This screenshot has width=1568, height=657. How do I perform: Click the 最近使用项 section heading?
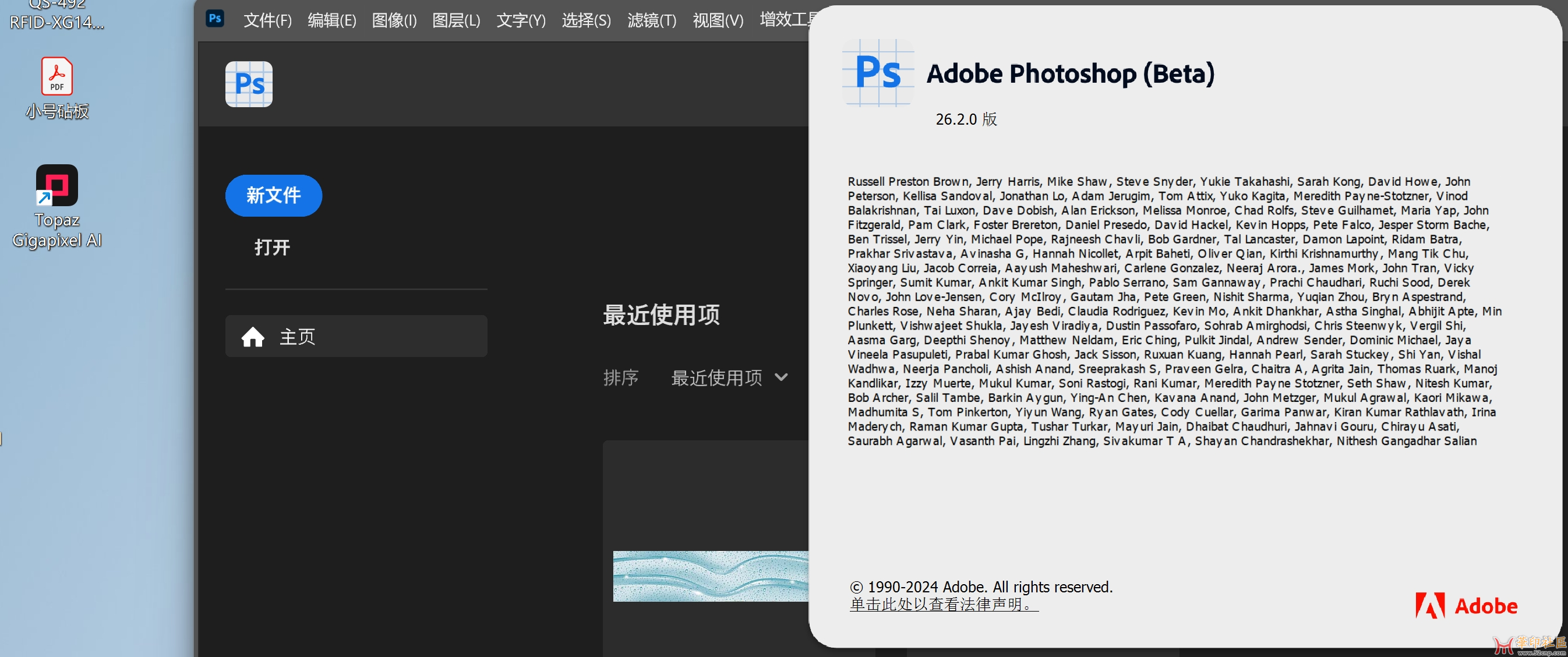click(661, 315)
